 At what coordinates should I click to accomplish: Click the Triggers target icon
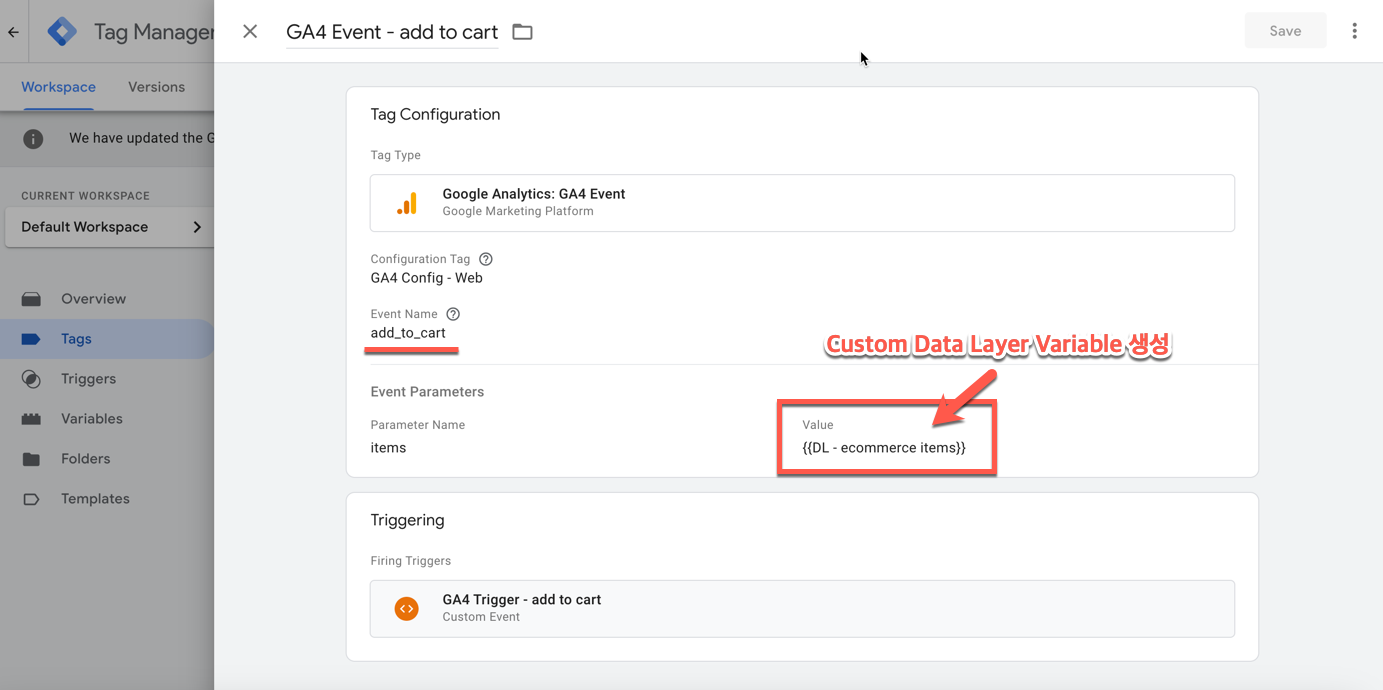[x=32, y=379]
